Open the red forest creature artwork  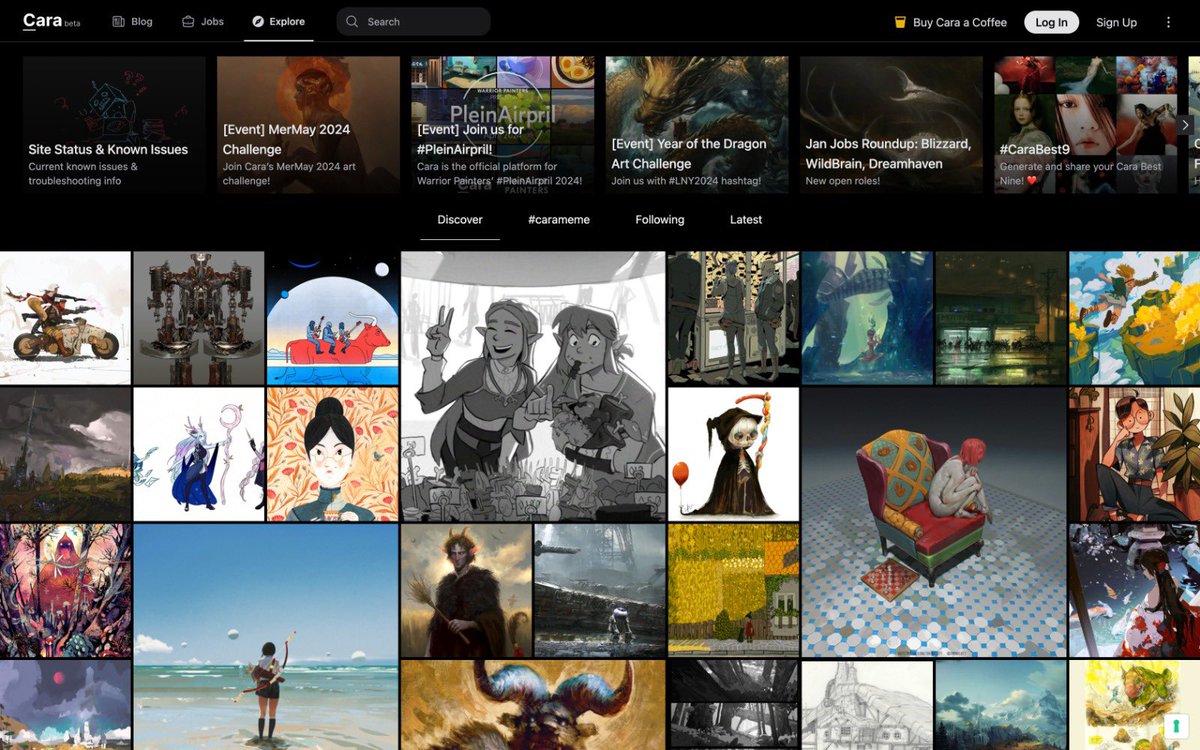pyautogui.click(x=65, y=590)
